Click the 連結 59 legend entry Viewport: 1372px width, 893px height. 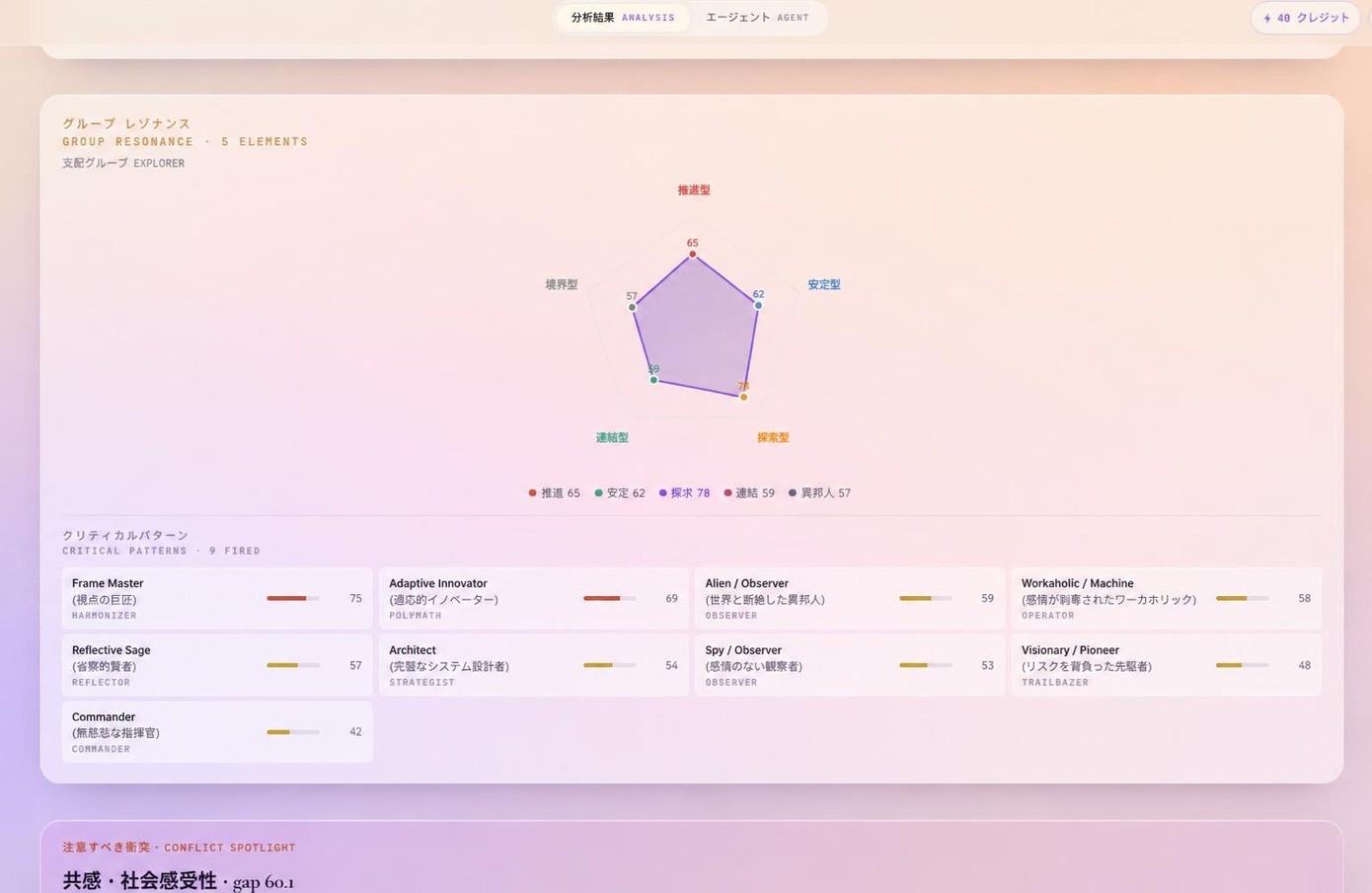[749, 493]
